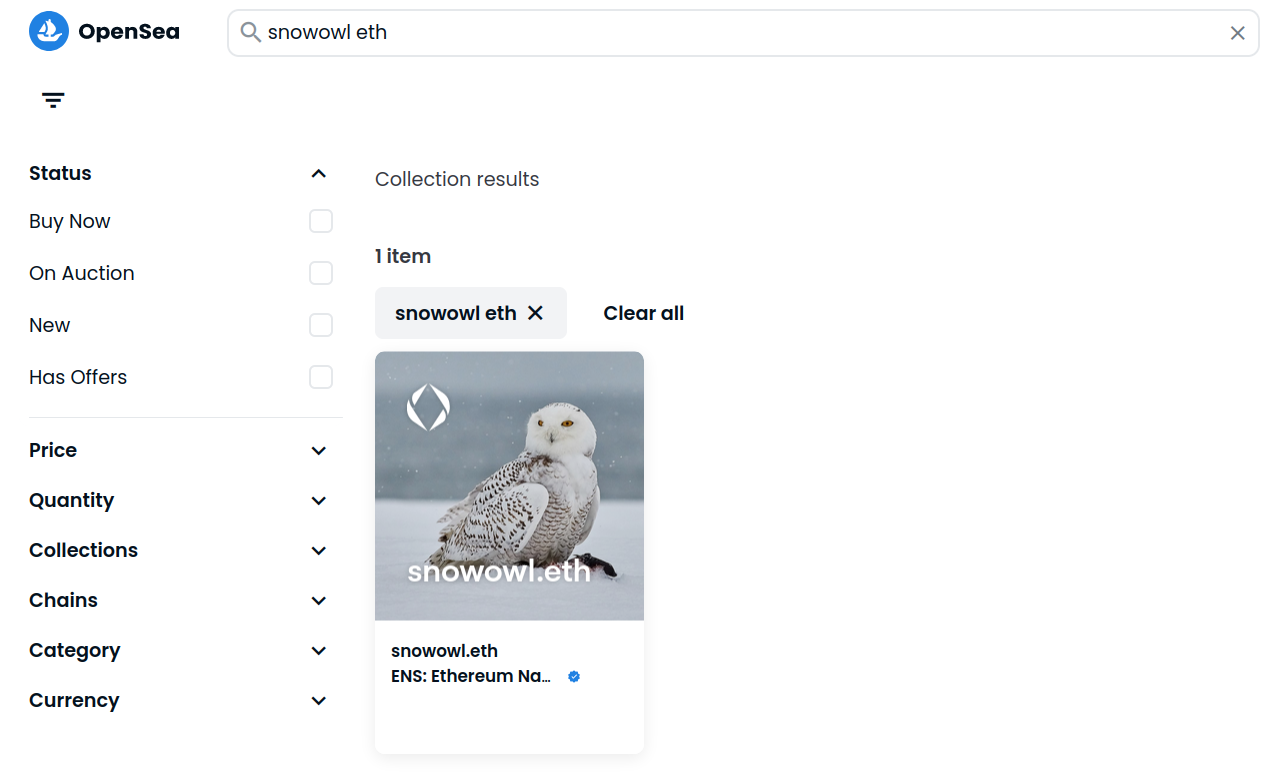Expand the Quantity filter section
This screenshot has height=774, width=1278.
(x=319, y=501)
